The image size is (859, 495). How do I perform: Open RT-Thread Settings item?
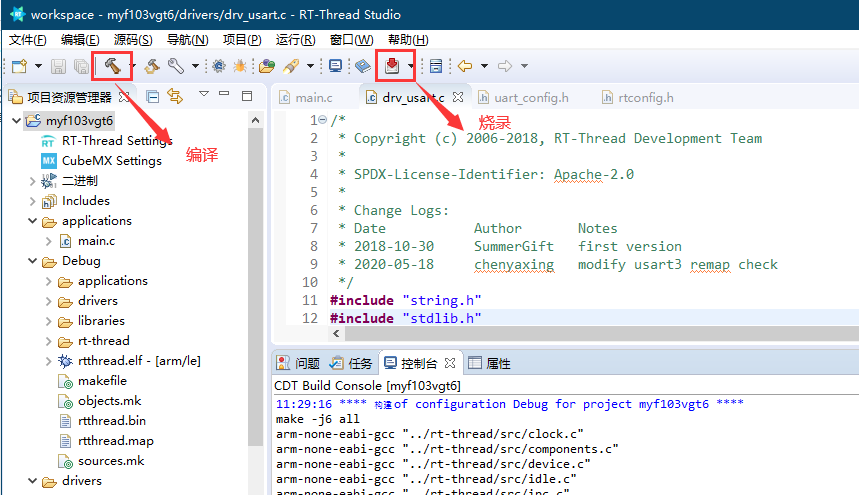point(117,141)
